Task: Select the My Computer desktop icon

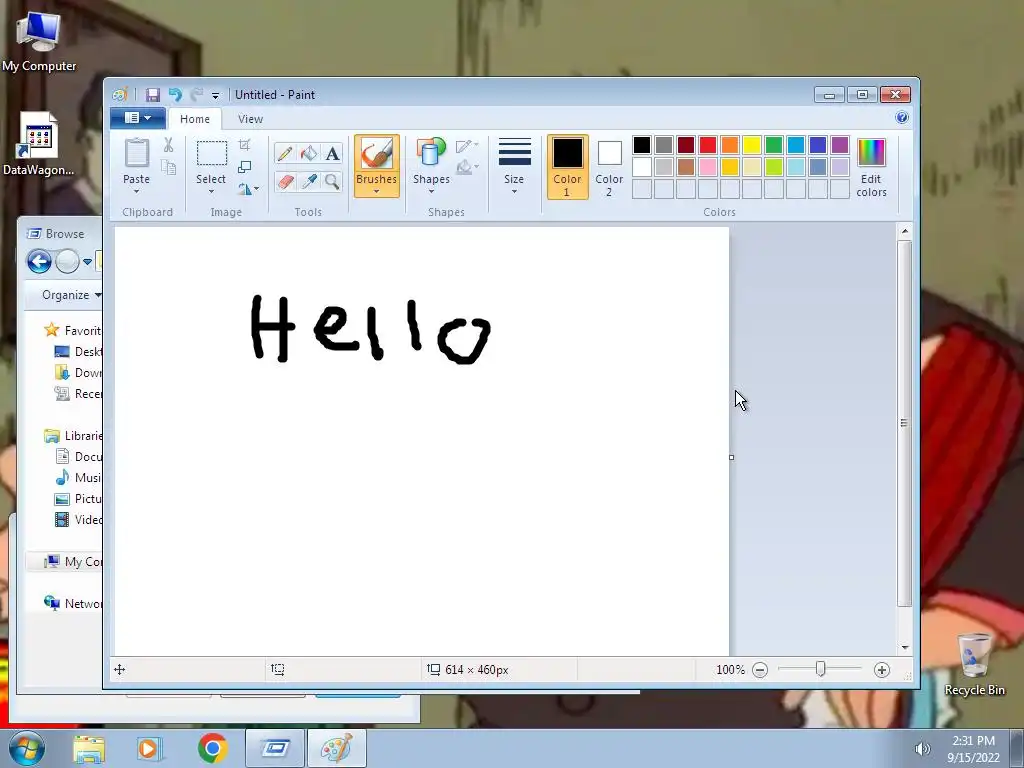Action: [39, 41]
